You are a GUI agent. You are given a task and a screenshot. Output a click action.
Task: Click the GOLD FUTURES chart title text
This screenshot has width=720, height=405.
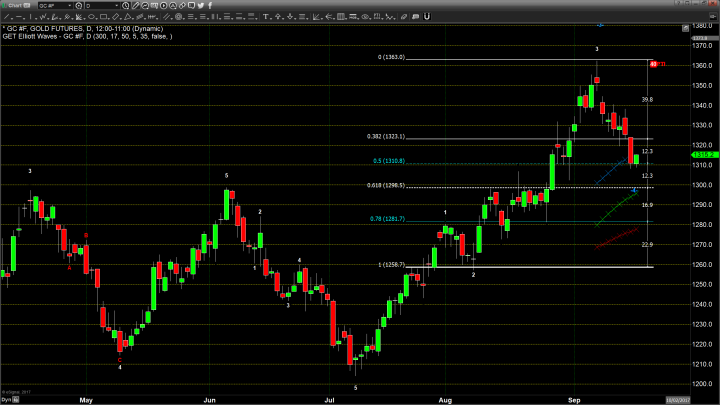[52, 29]
